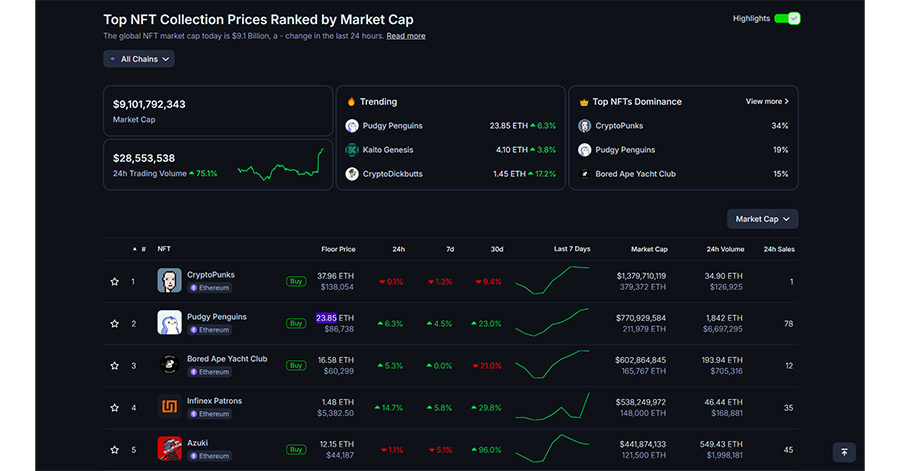Toggle the Azuki favorite star
900x471 pixels.
click(x=115, y=450)
